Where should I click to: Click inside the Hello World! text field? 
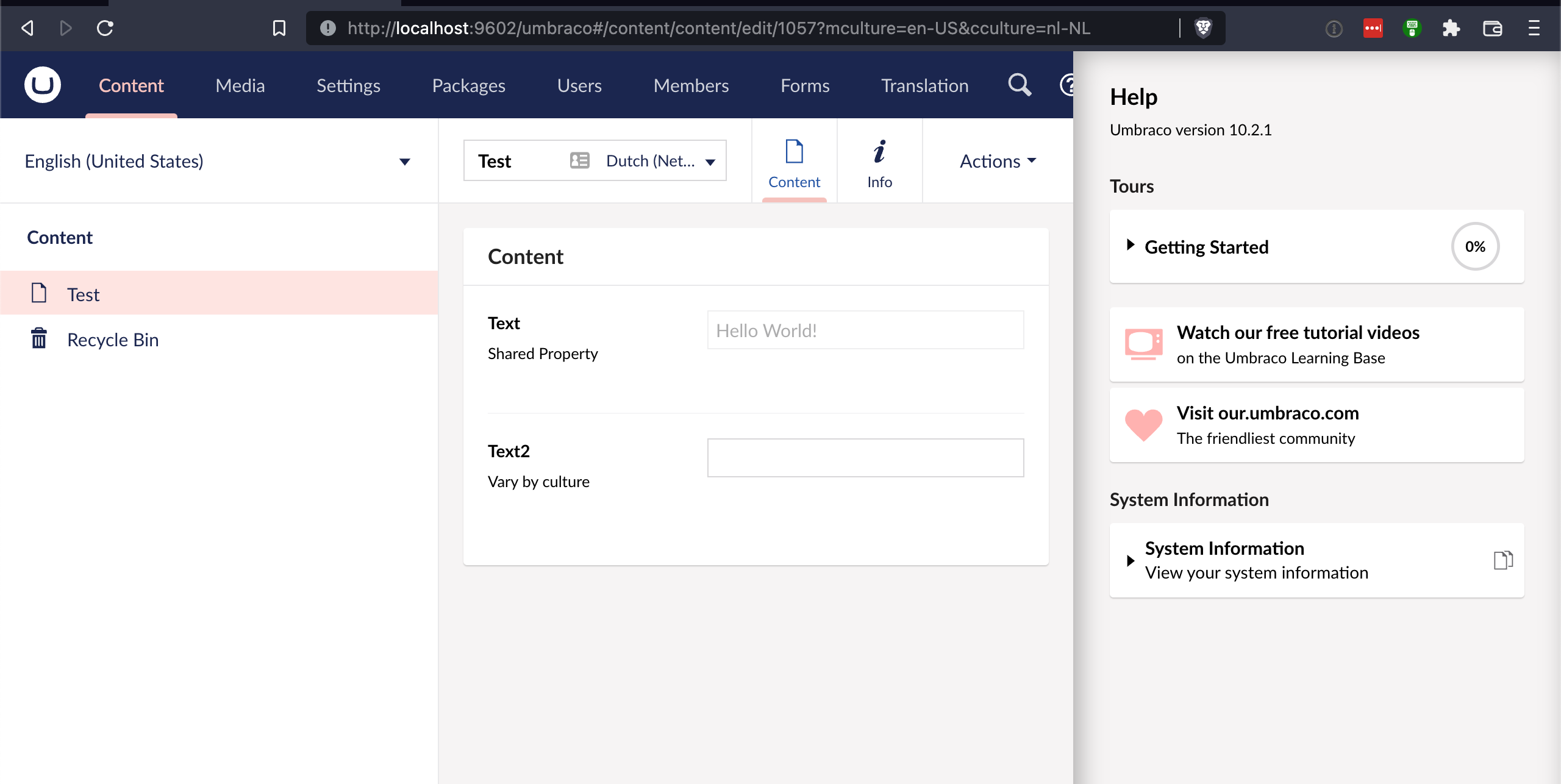(x=865, y=330)
